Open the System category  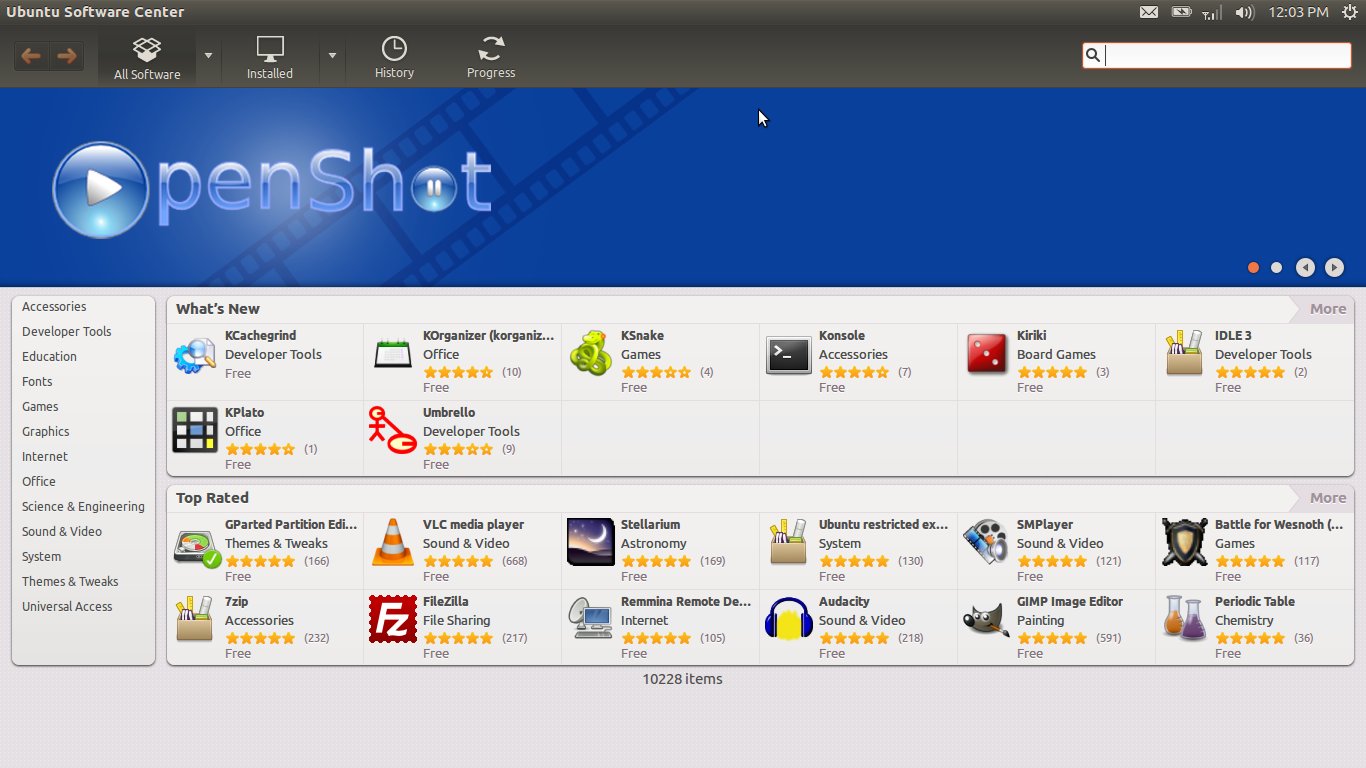[x=41, y=557]
